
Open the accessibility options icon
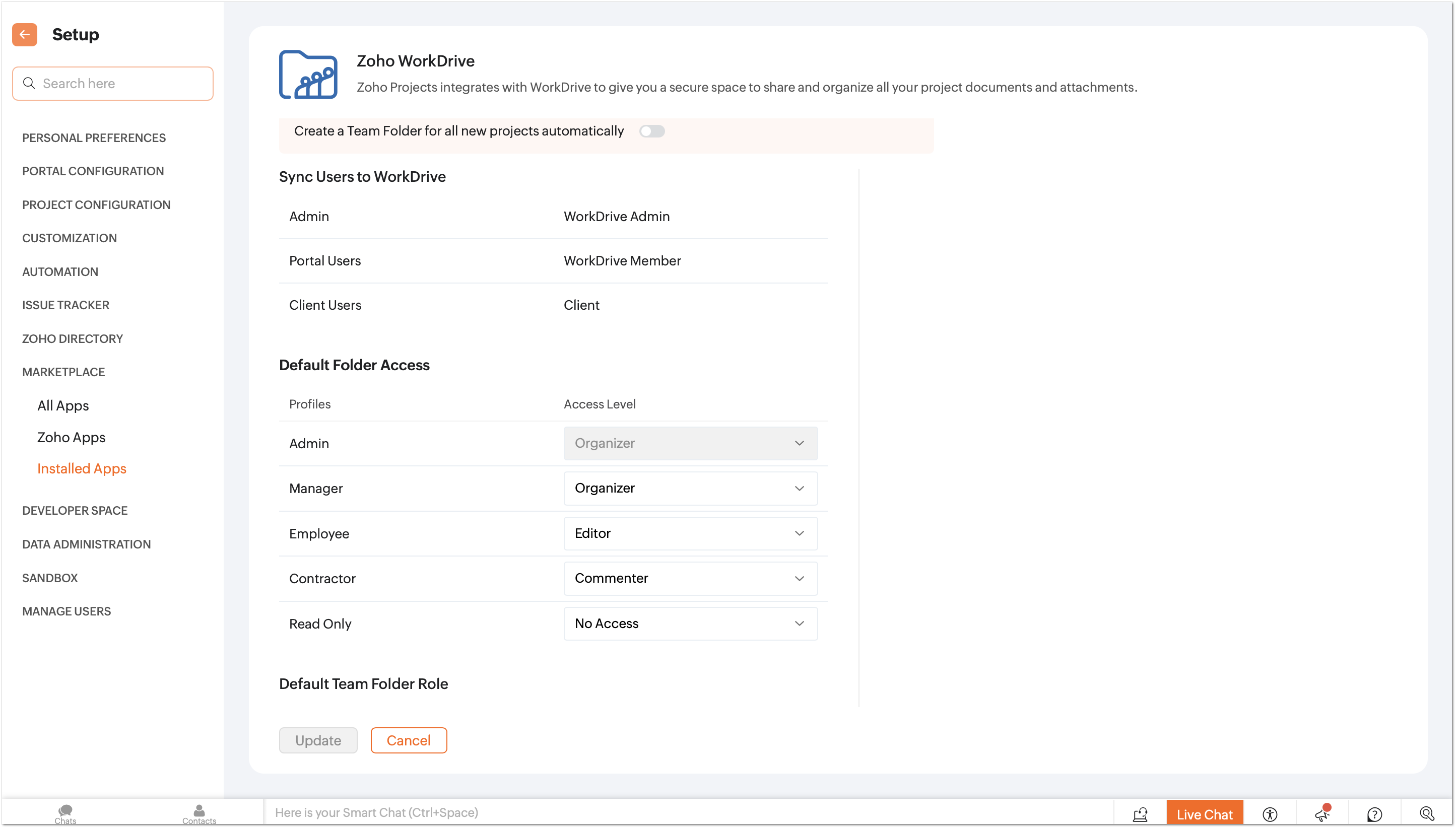[1270, 814]
